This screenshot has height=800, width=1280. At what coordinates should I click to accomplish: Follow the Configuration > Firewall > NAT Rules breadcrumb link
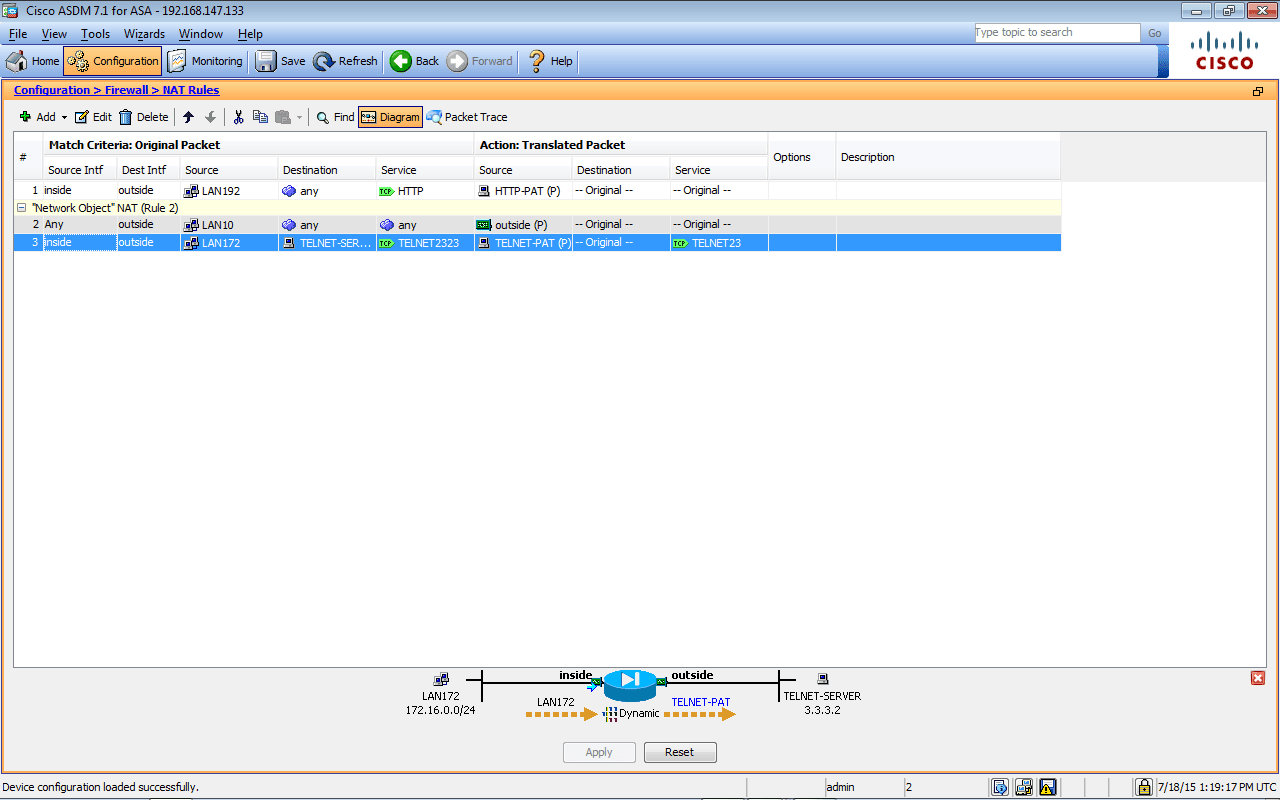coord(116,90)
